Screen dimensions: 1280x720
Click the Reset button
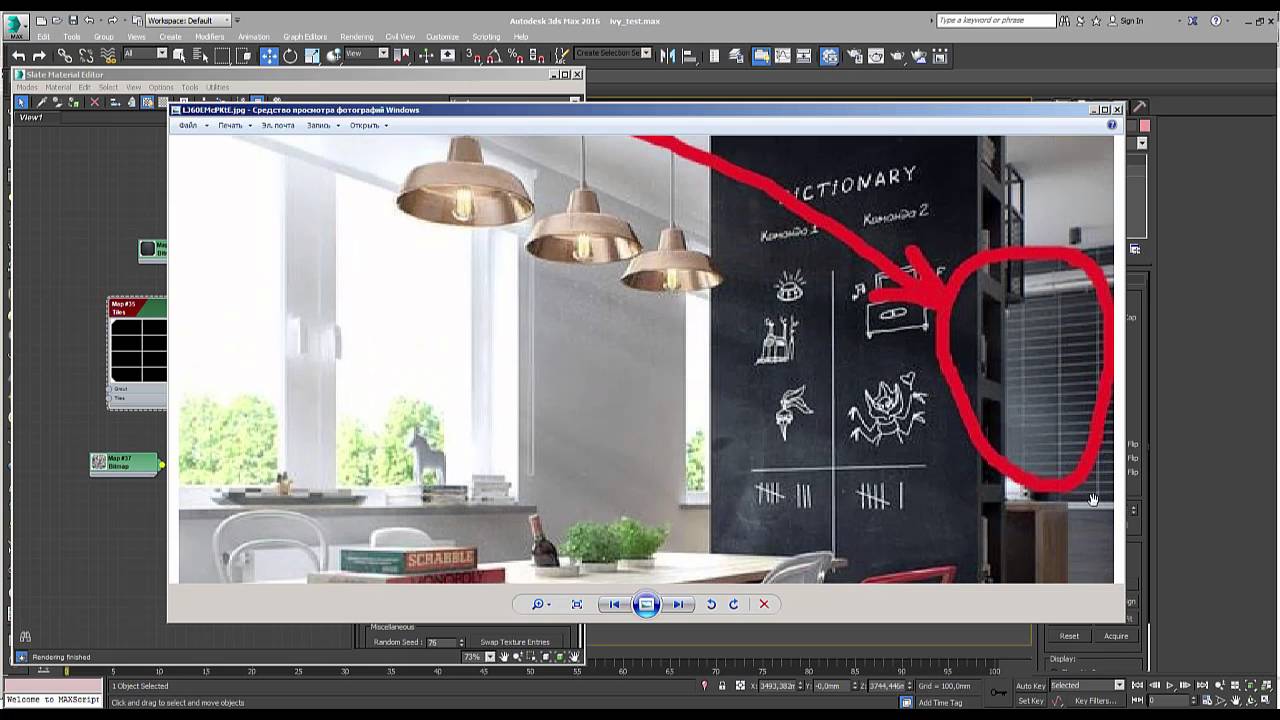point(1069,636)
